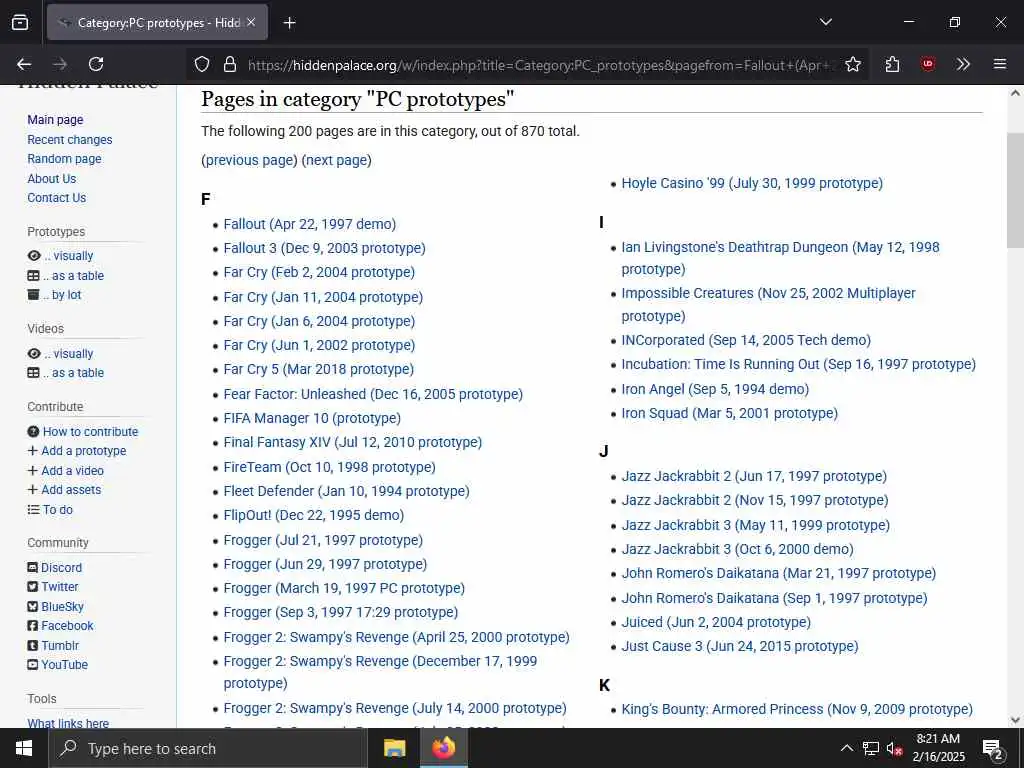
Task: Go to the previous page link
Action: tap(249, 160)
